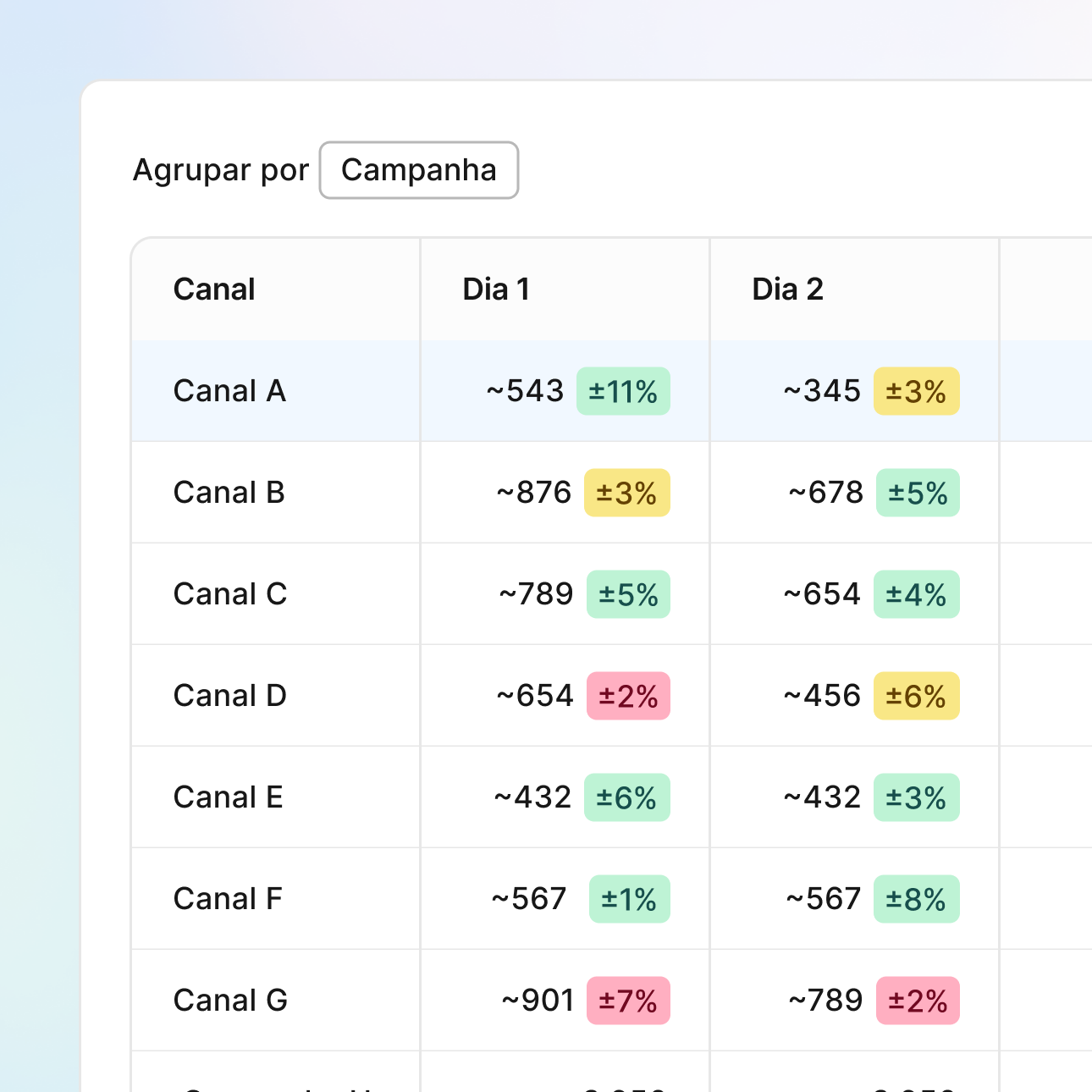Select the Dia 2 column header
Viewport: 1092px width, 1092px height.
[x=787, y=290]
